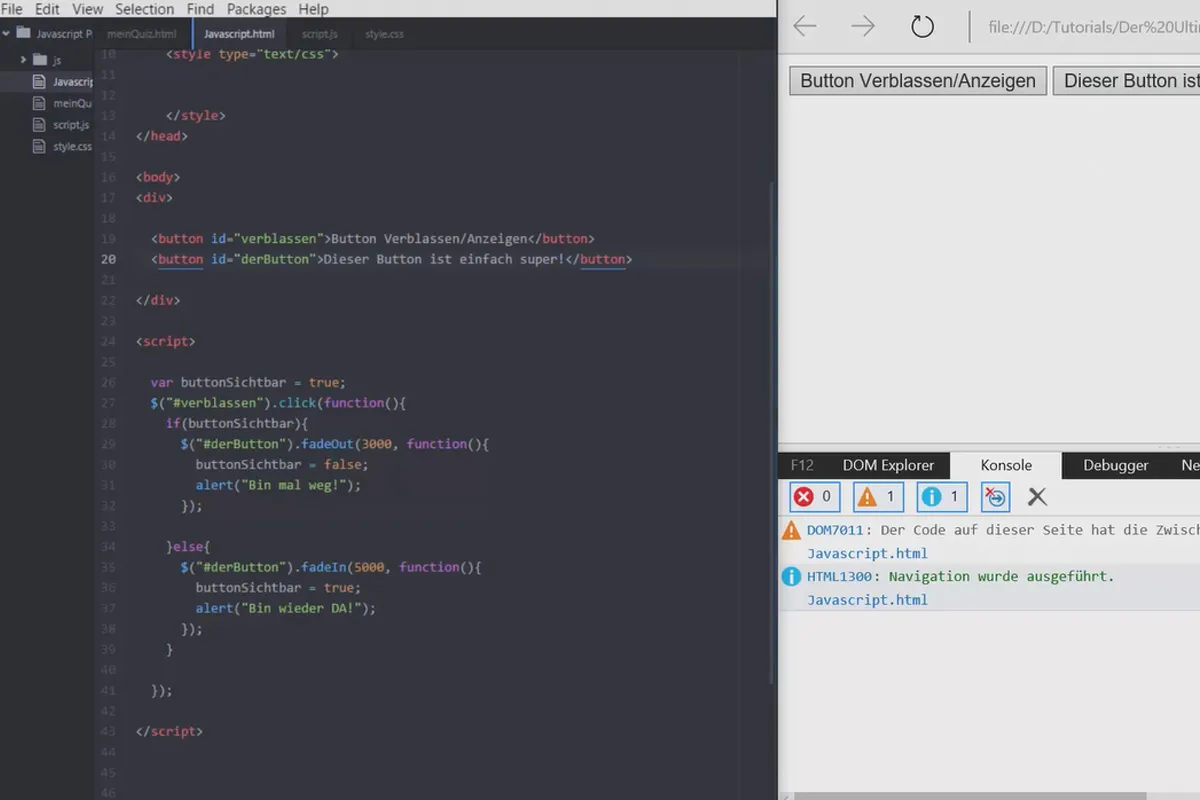Screen dimensions: 1200x800
Task: Toggle the warnings filter showing 1
Action: (878, 496)
